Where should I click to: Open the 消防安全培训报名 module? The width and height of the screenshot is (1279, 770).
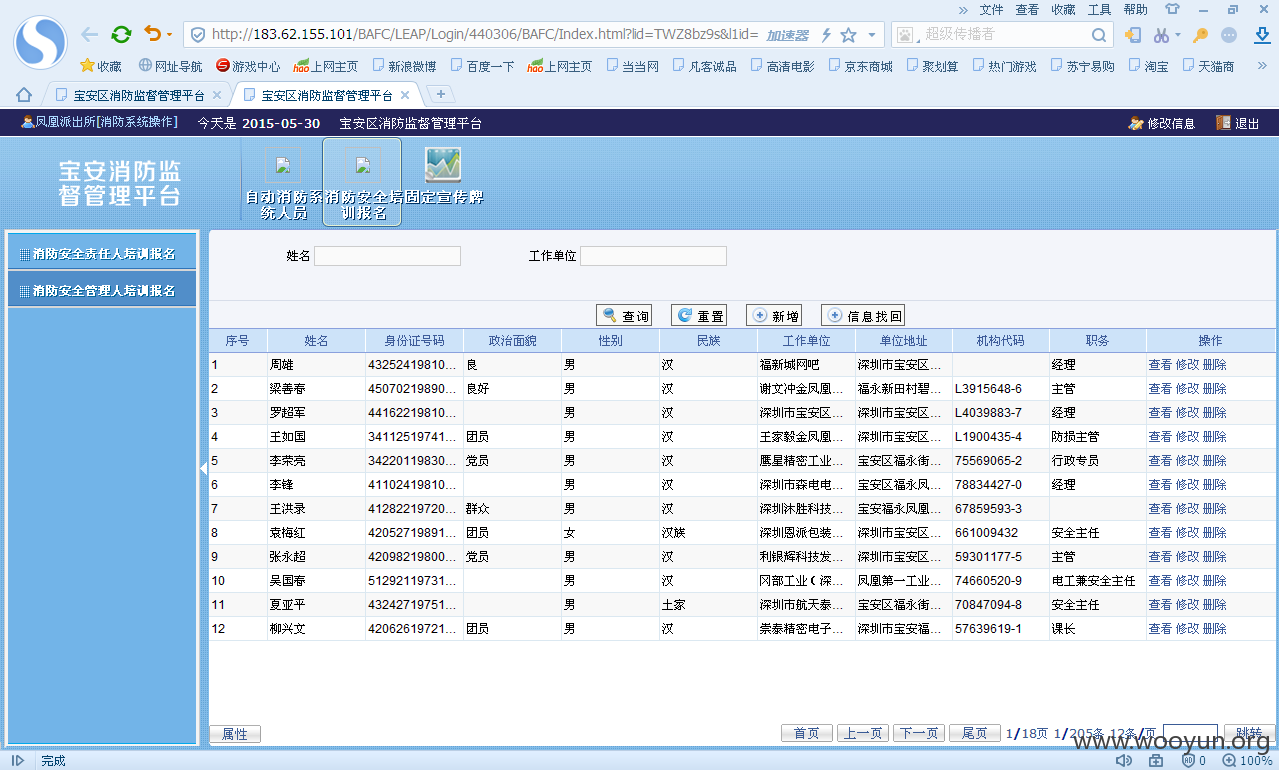(362, 182)
